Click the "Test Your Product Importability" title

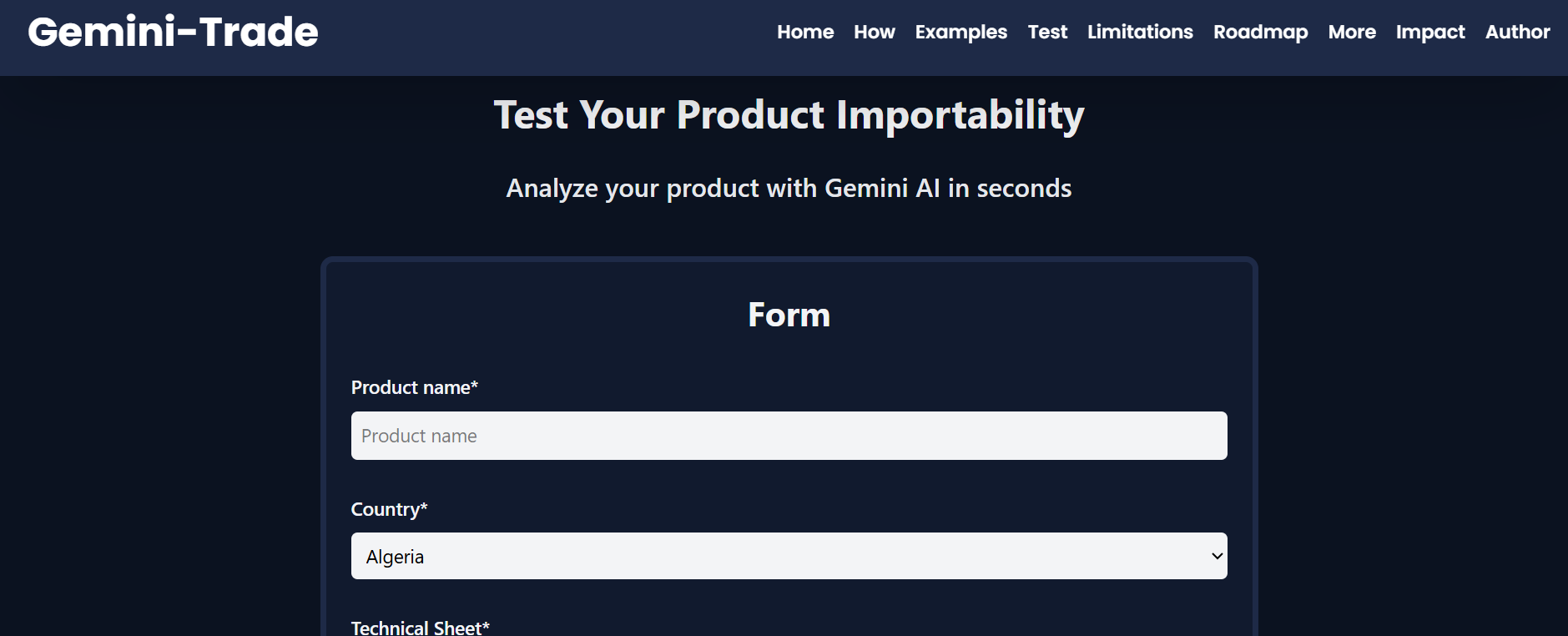789,115
